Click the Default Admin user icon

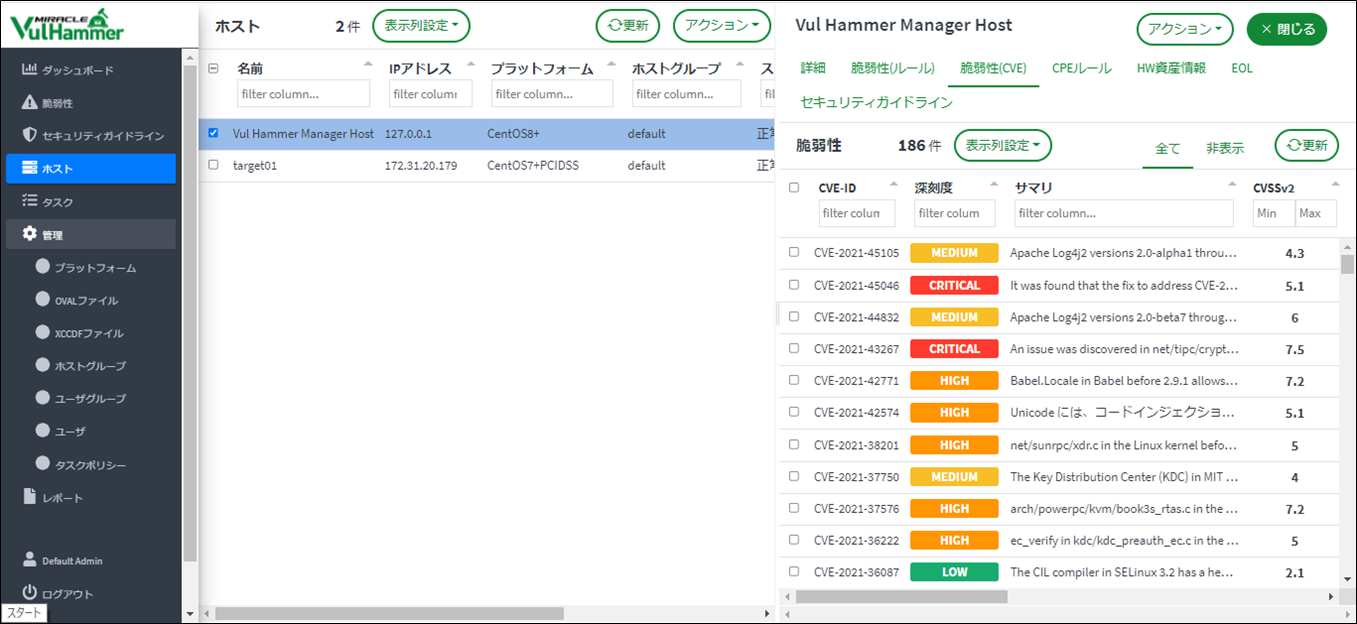click(x=30, y=560)
